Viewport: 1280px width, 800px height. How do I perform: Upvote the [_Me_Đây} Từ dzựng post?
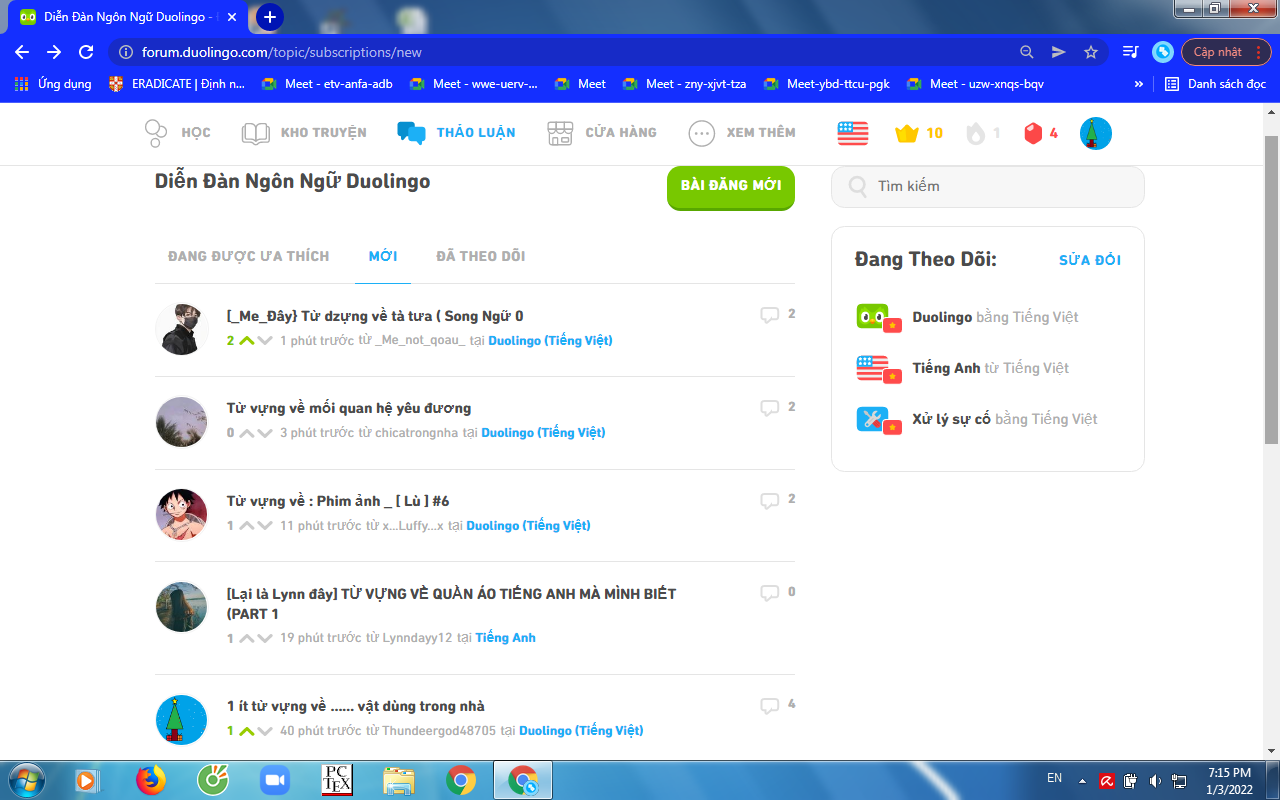click(x=246, y=341)
